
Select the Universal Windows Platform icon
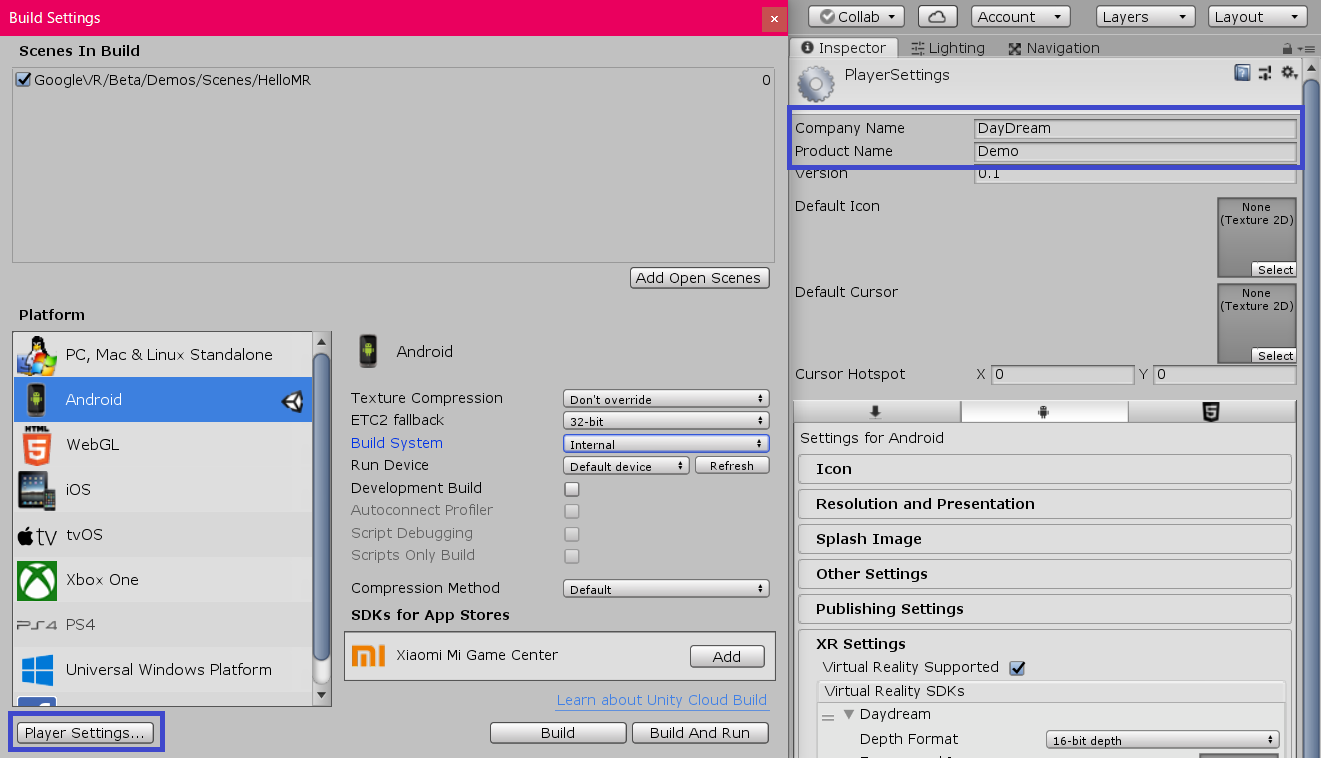click(x=37, y=670)
